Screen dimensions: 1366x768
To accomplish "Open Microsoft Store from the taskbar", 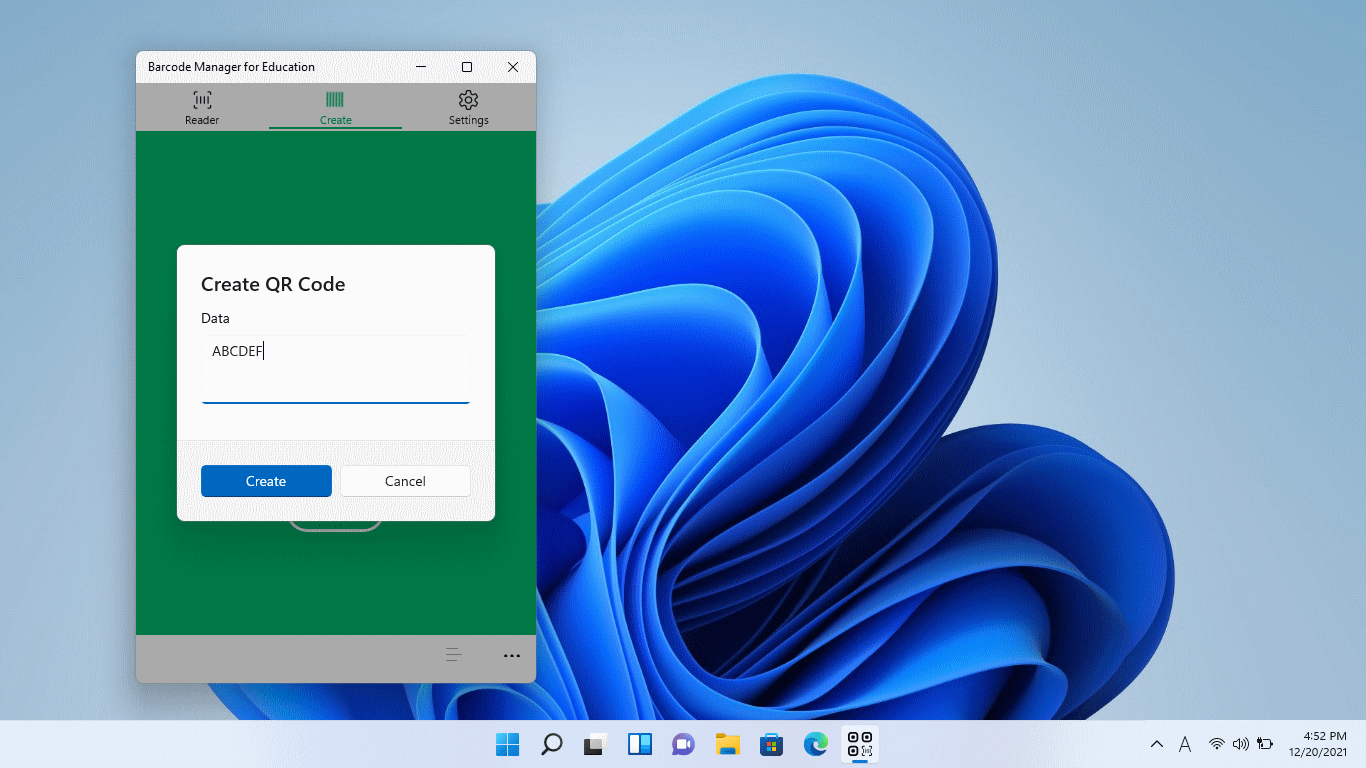I will [x=771, y=744].
